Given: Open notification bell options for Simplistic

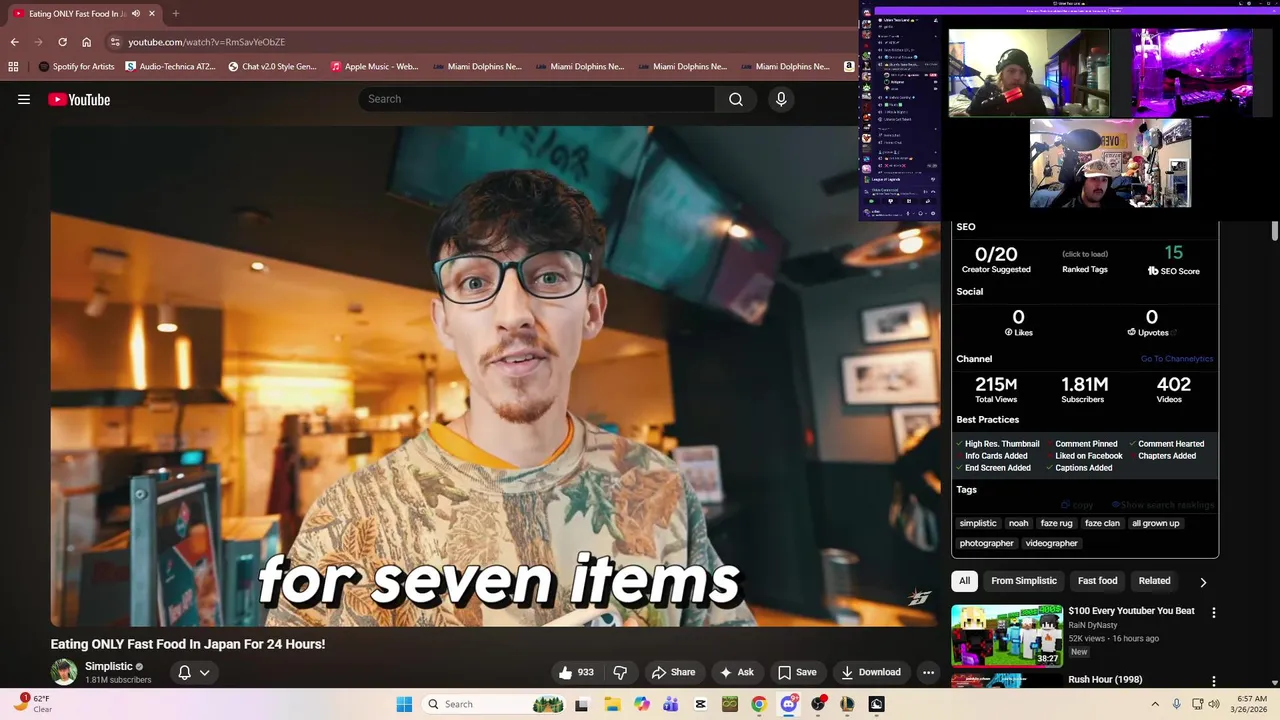Looking at the screenshot, I should [194, 672].
